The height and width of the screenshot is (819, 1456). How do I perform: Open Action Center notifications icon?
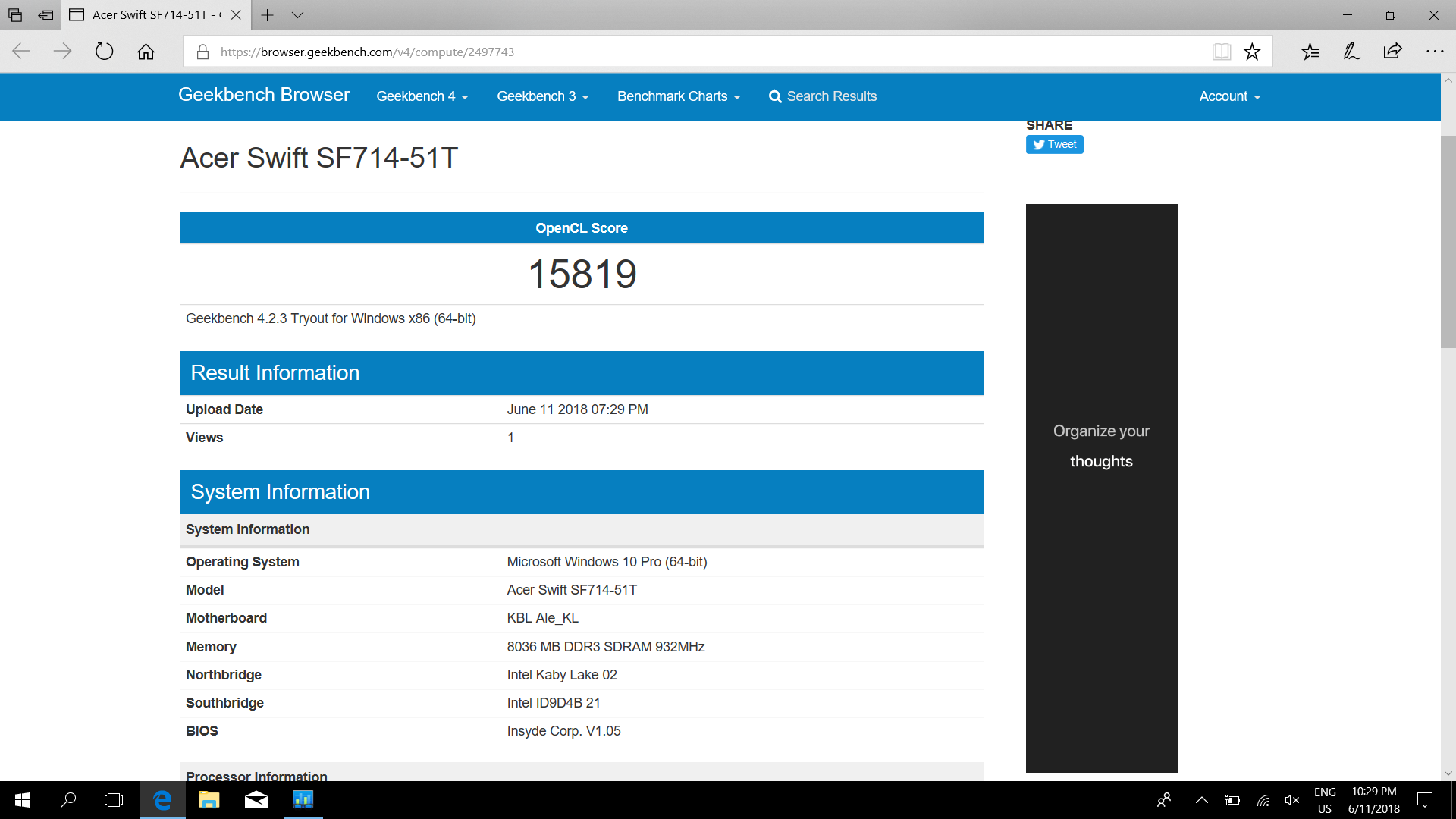click(x=1425, y=800)
